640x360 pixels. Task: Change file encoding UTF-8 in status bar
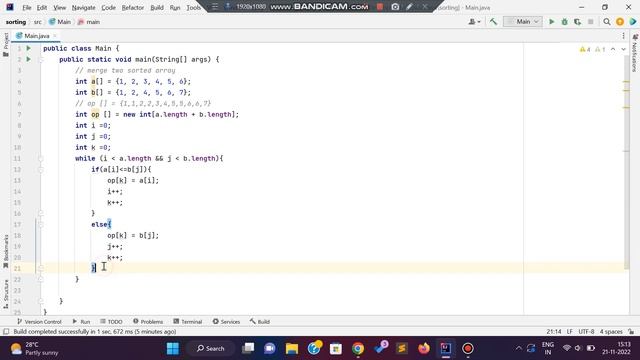586,331
